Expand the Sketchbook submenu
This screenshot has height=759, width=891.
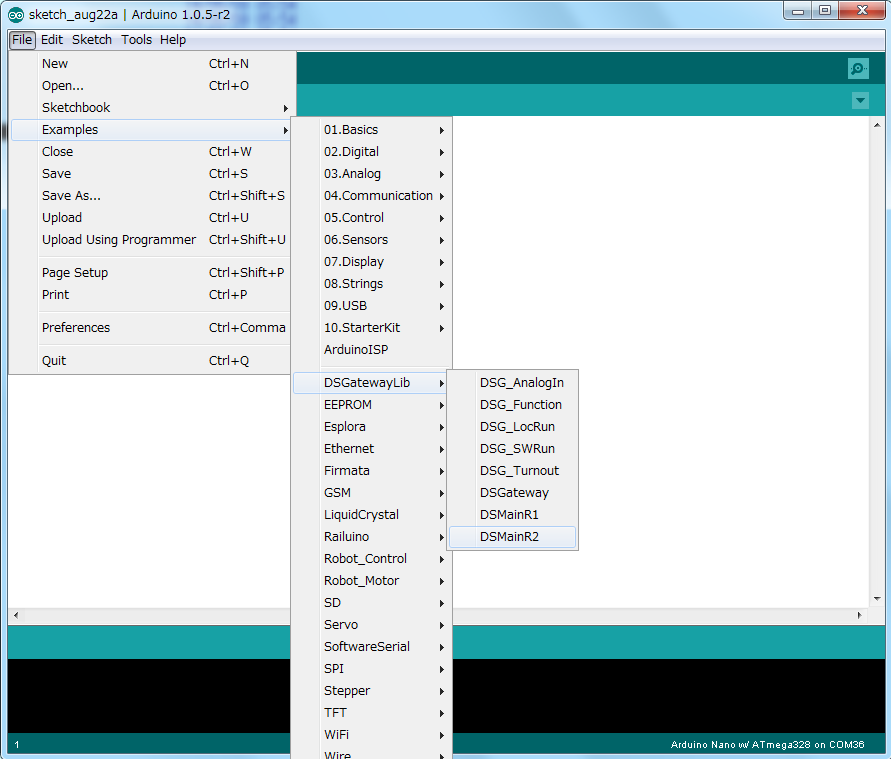tap(152, 108)
